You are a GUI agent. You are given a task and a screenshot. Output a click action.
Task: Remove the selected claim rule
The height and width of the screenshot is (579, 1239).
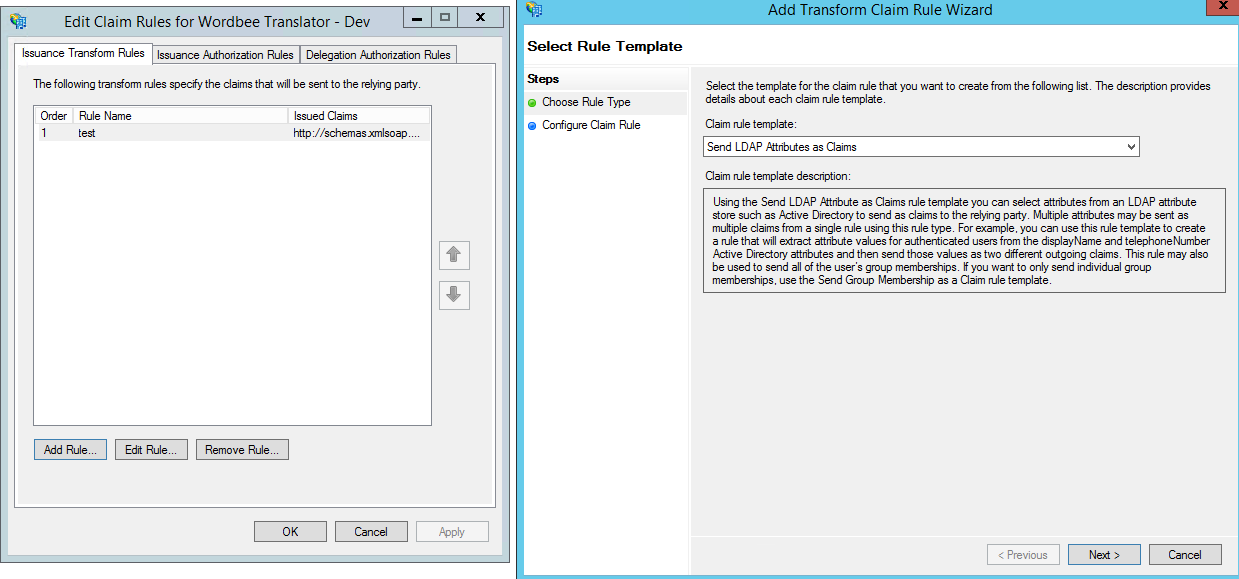(242, 449)
